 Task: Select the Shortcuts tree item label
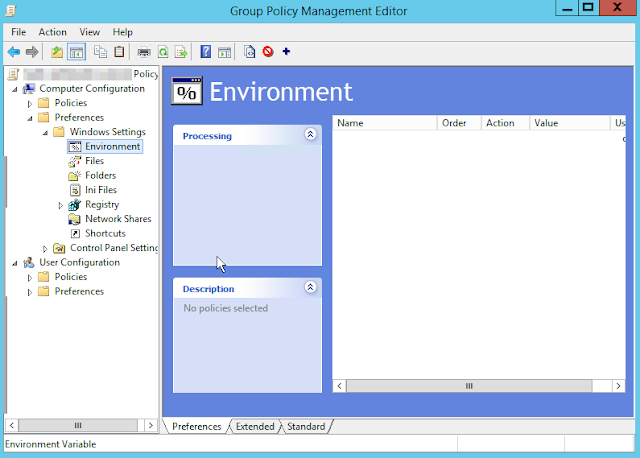[x=105, y=233]
